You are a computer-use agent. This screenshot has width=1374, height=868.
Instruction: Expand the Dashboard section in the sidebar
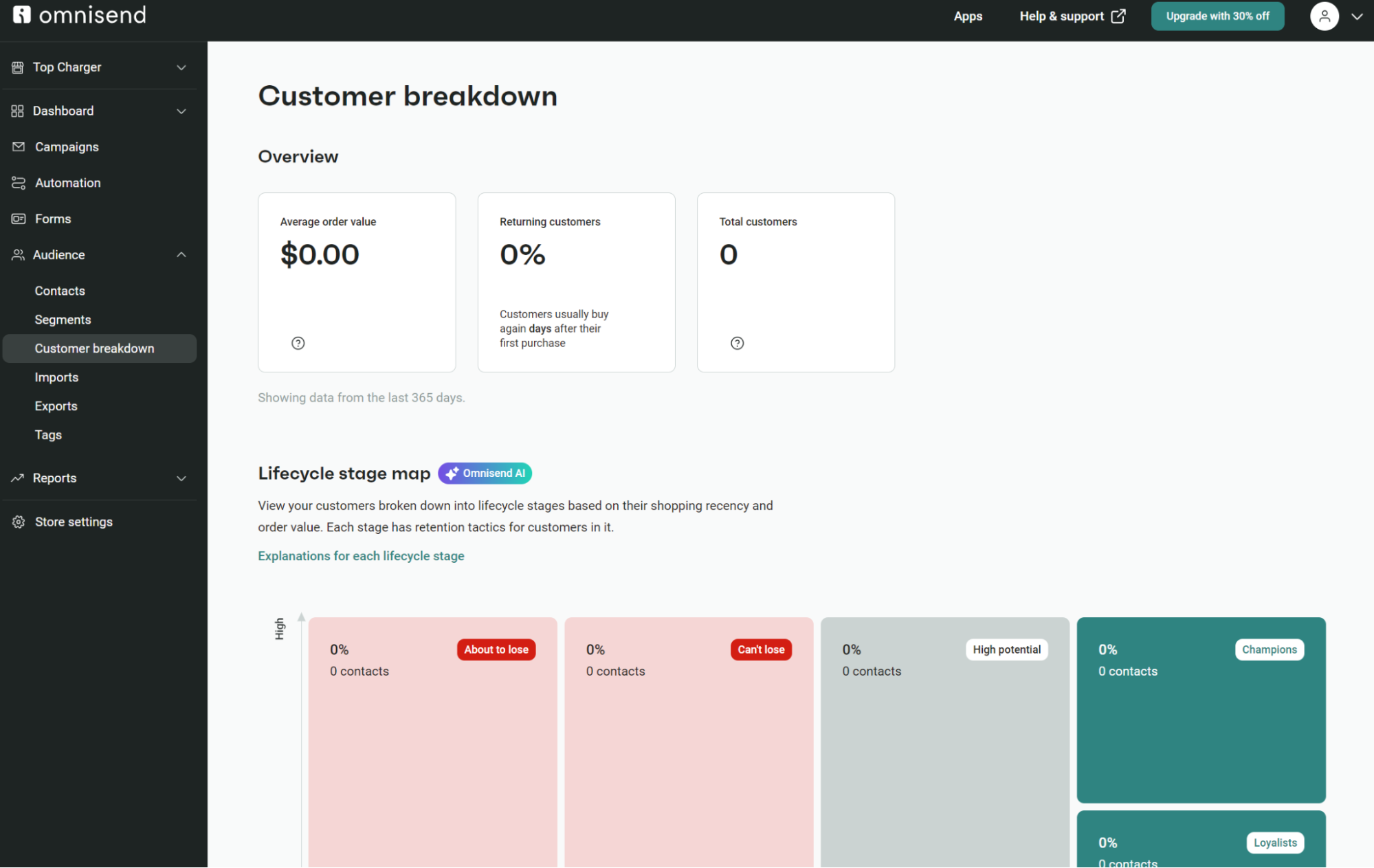pos(181,111)
